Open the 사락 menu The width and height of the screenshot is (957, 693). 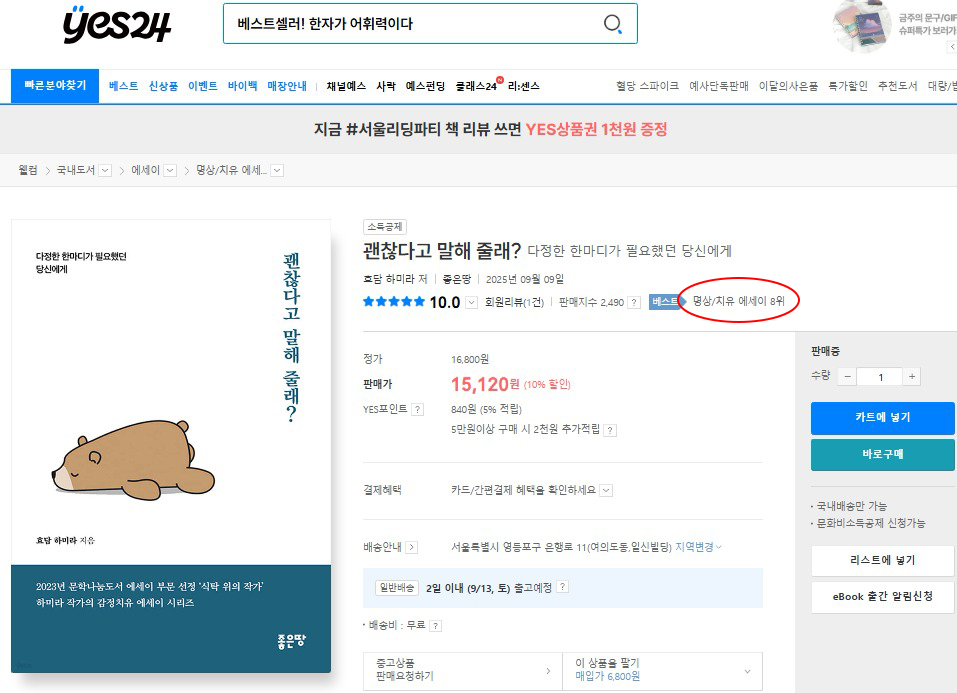(386, 86)
